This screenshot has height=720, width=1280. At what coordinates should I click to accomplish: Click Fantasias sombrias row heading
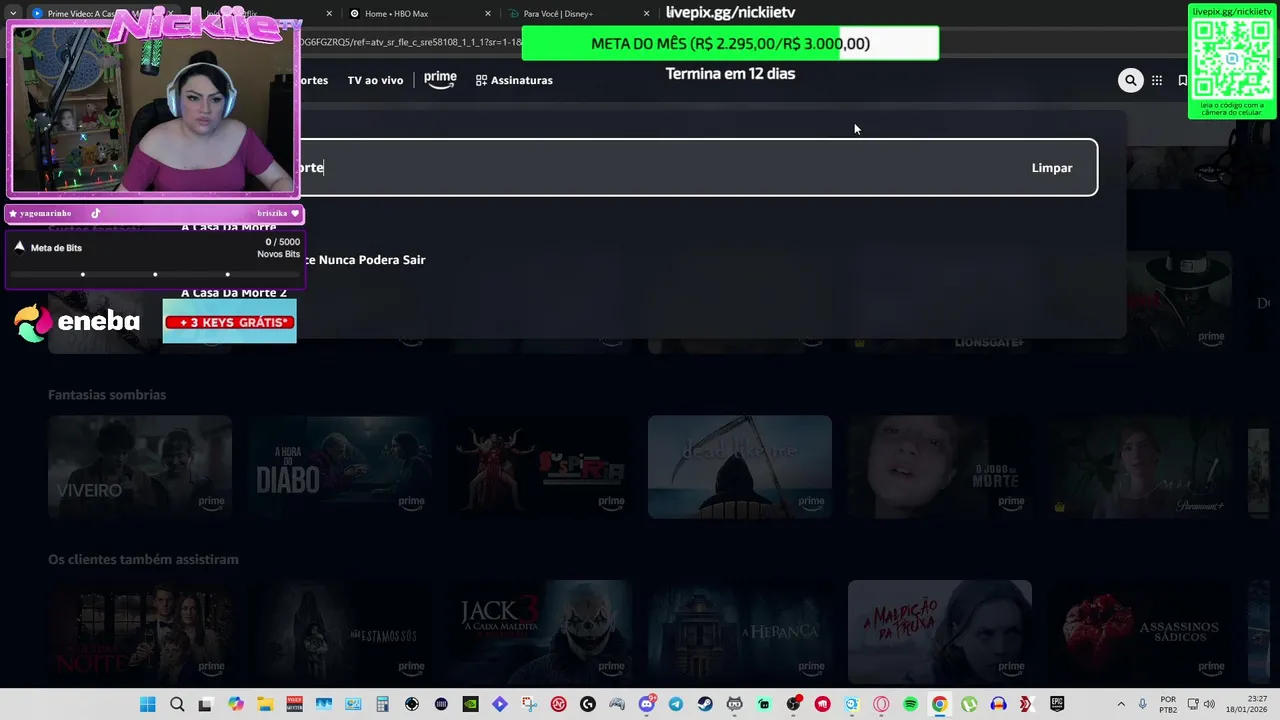click(107, 395)
